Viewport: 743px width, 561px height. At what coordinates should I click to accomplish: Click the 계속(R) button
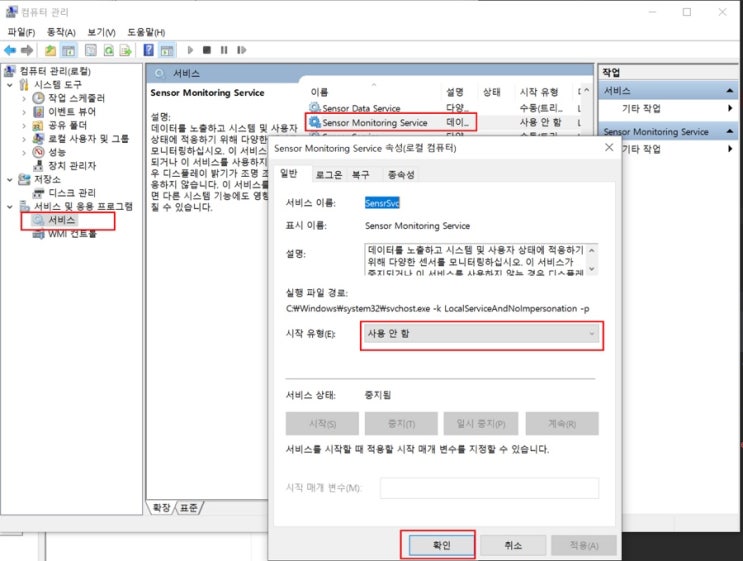click(x=562, y=424)
